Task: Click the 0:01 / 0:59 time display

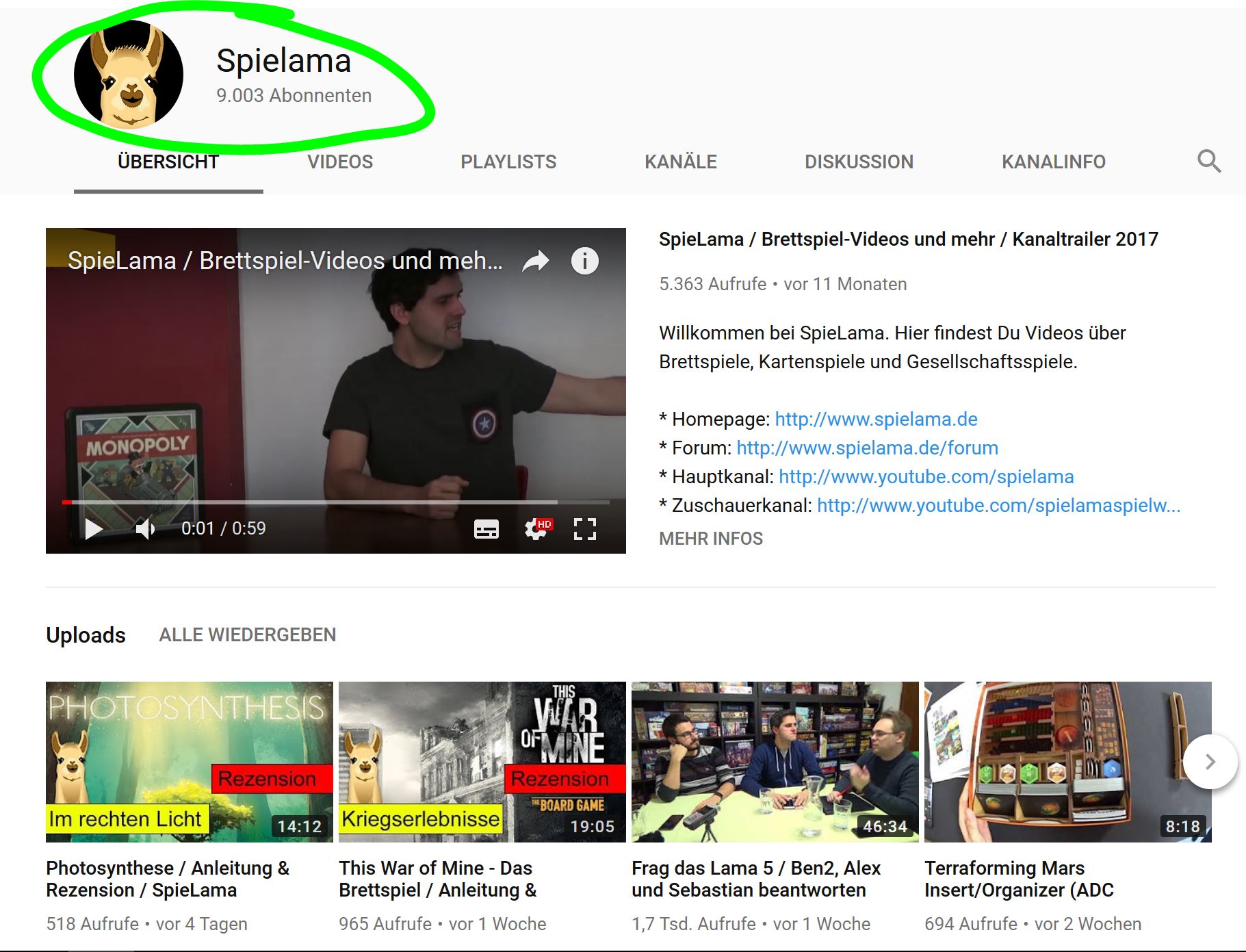Action: coord(223,528)
